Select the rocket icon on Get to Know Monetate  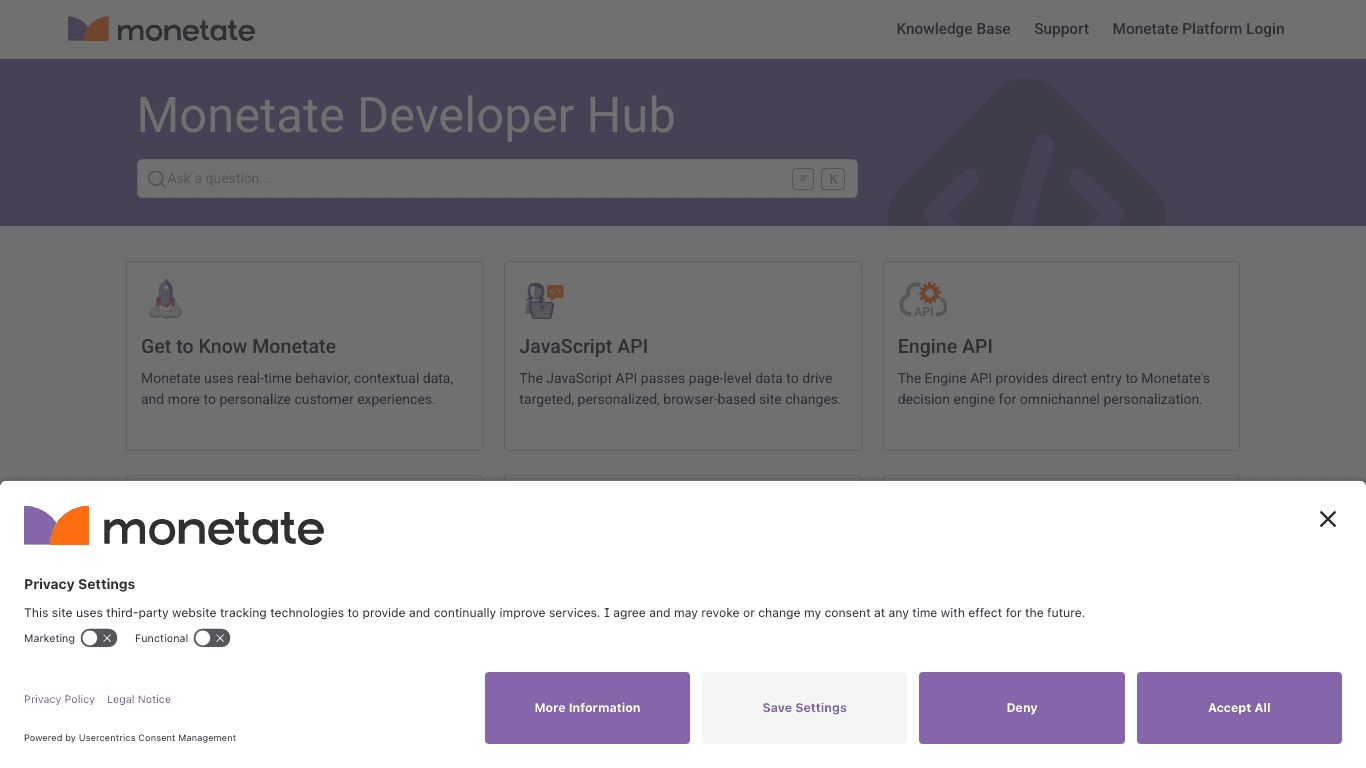[x=165, y=298]
